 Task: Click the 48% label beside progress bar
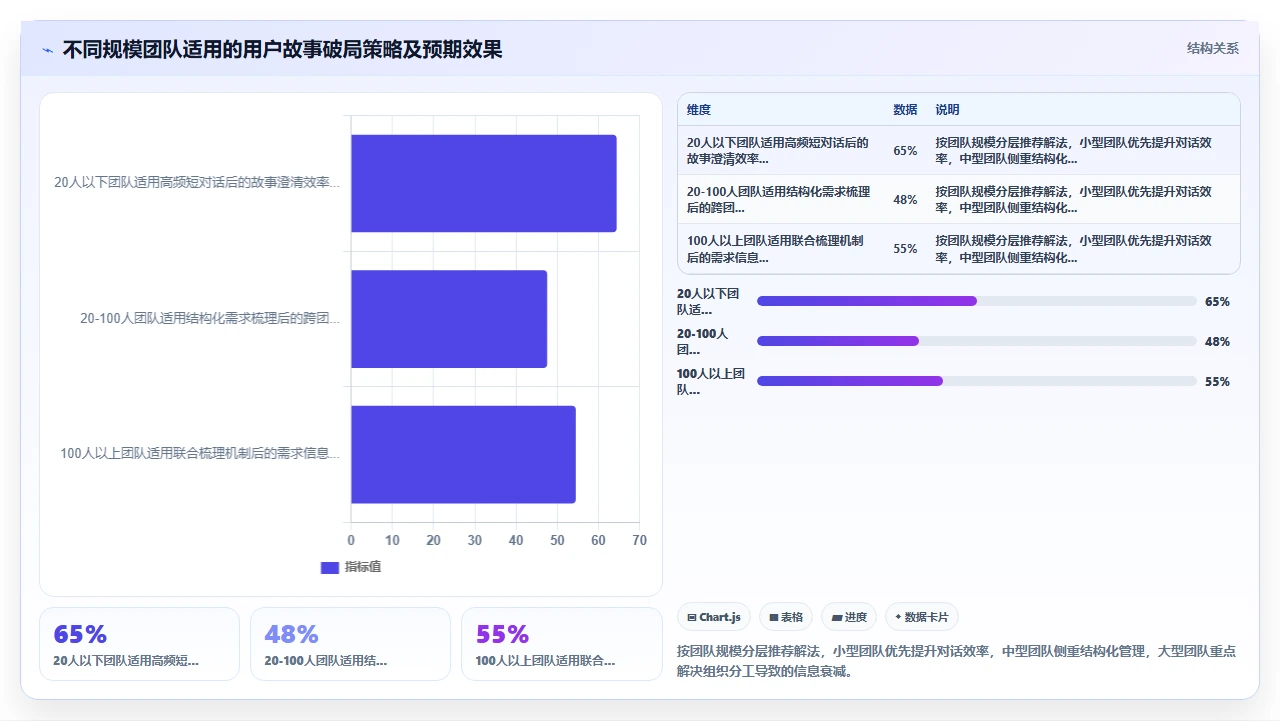point(1217,341)
